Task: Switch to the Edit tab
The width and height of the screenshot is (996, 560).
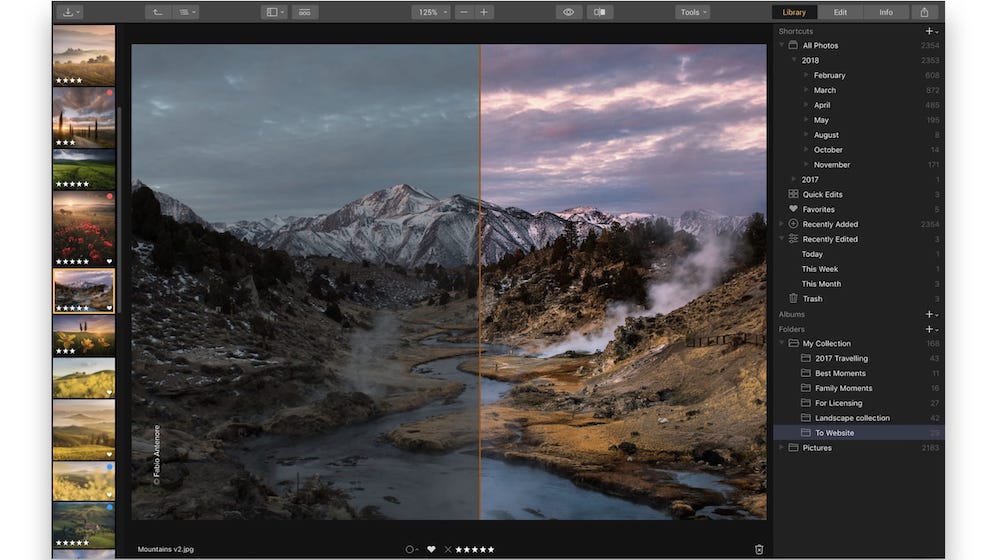Action: click(840, 12)
